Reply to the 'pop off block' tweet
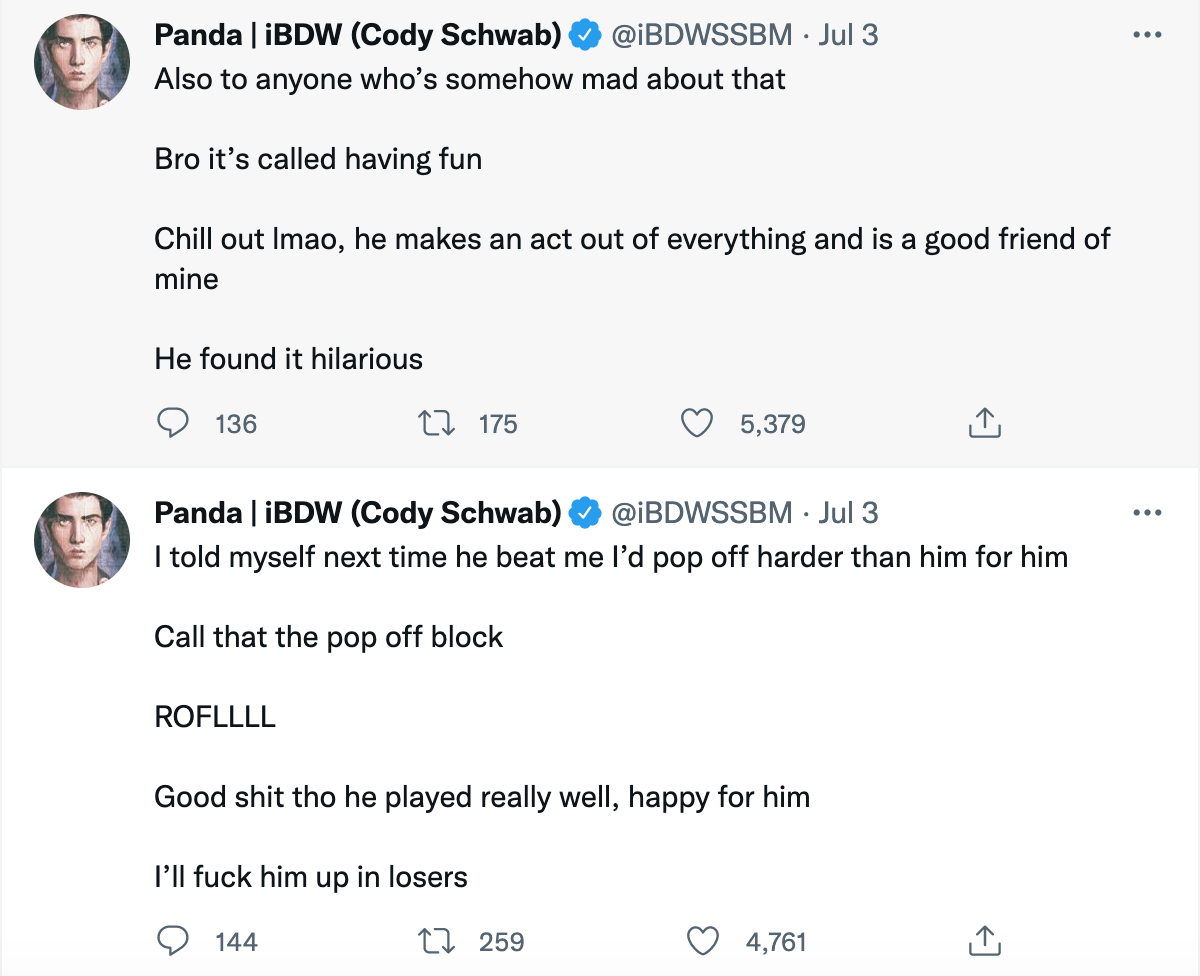 coord(174,941)
